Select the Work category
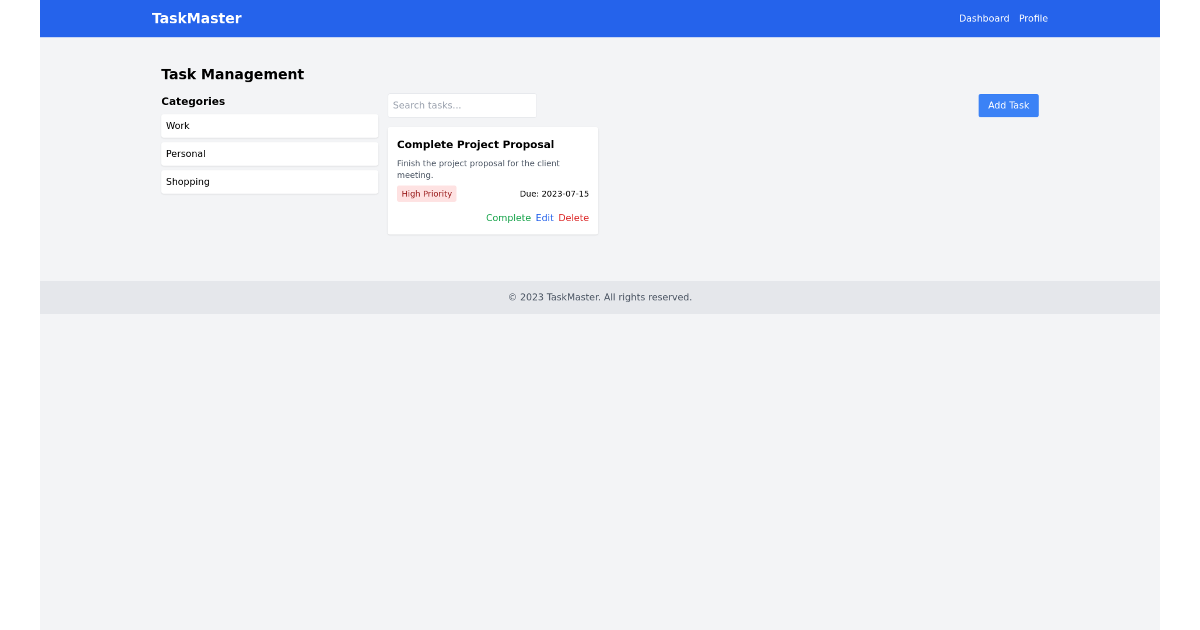Image resolution: width=1200 pixels, height=630 pixels. [269, 125]
